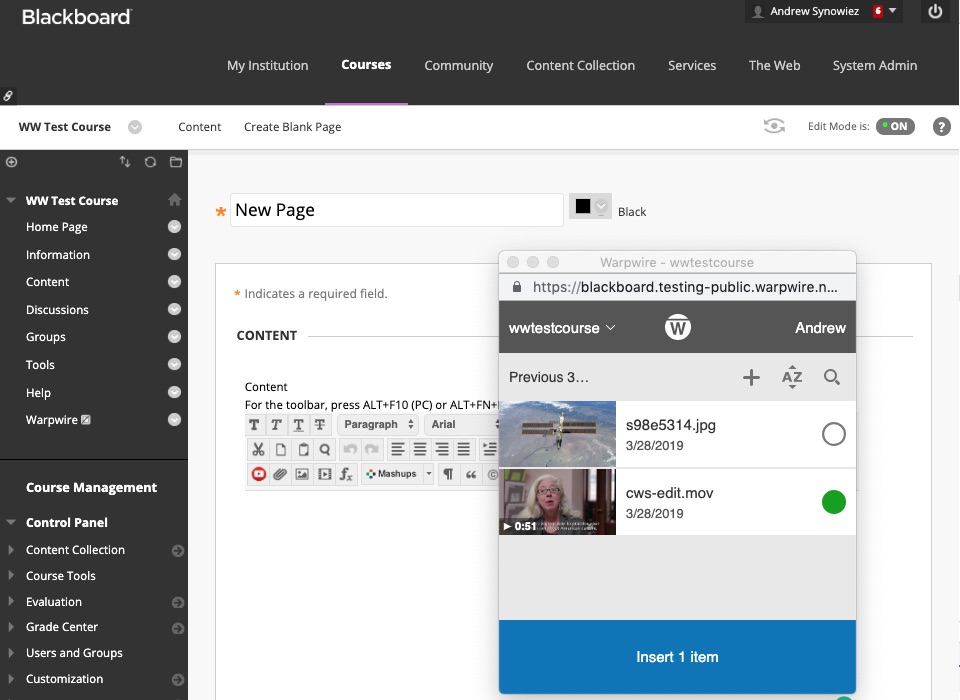Open the wwtestcourse library dropdown
The image size is (960, 700).
pos(561,328)
